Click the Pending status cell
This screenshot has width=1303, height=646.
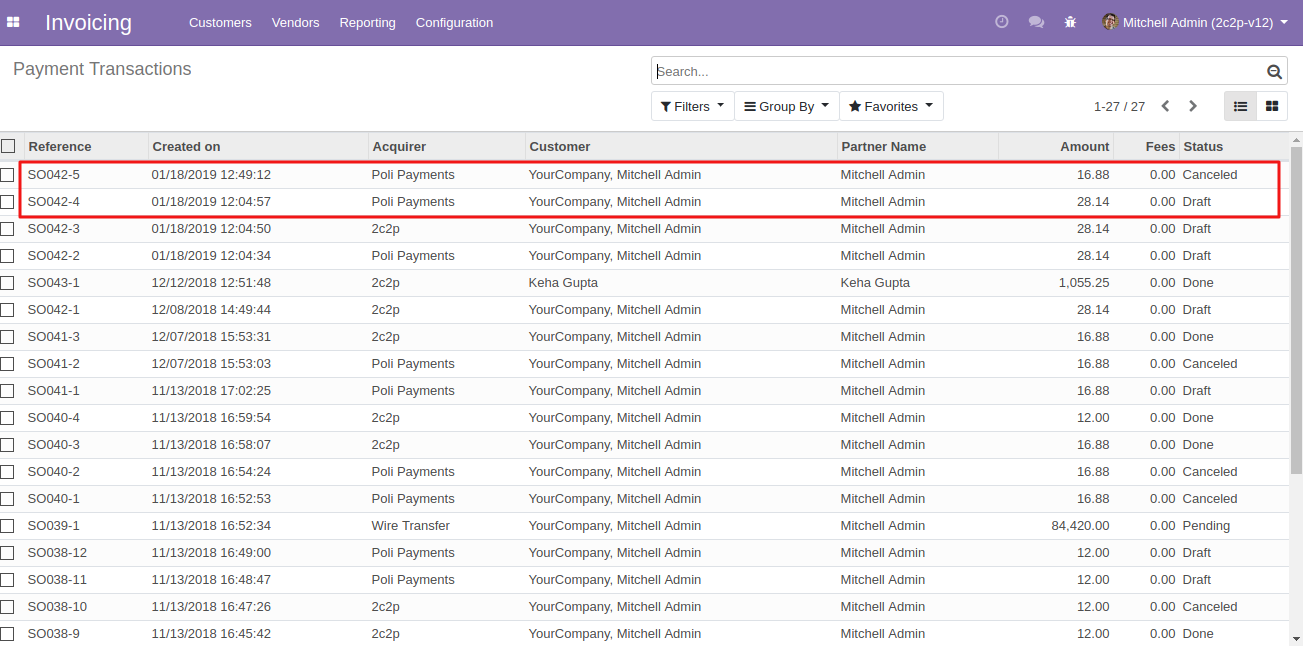[x=1206, y=526]
